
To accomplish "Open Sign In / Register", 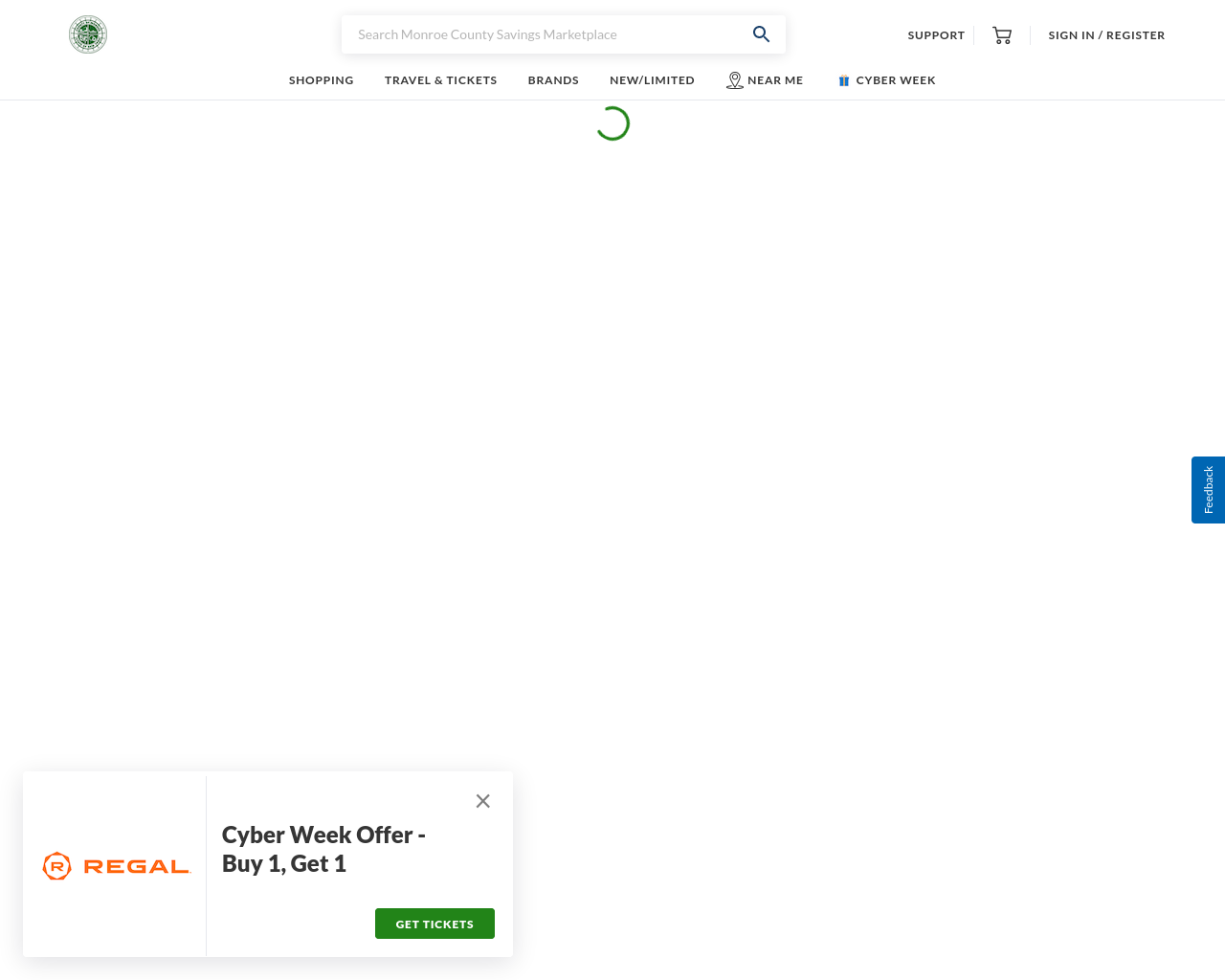I will [1106, 35].
